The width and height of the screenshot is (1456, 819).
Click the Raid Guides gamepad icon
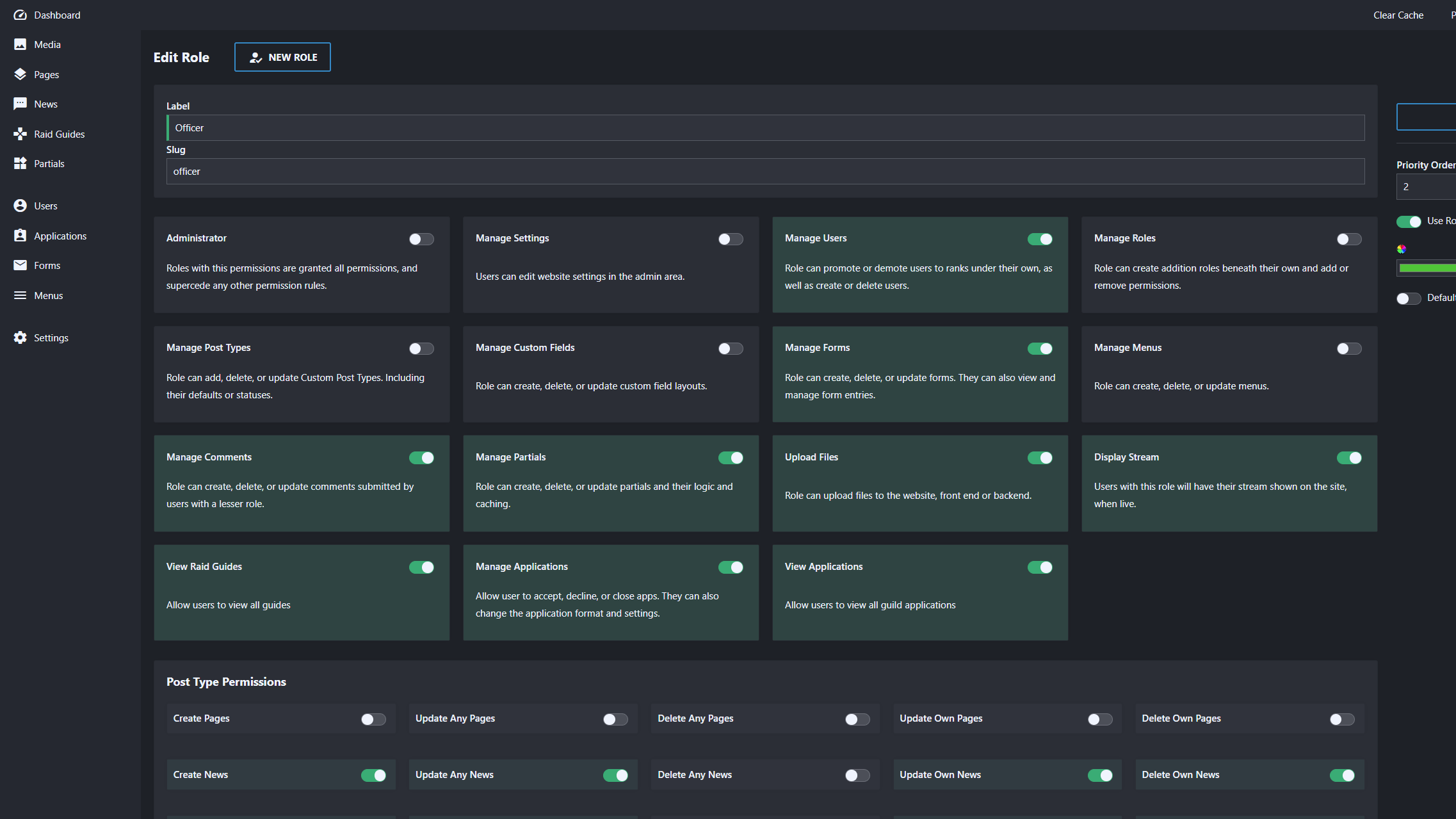point(20,134)
